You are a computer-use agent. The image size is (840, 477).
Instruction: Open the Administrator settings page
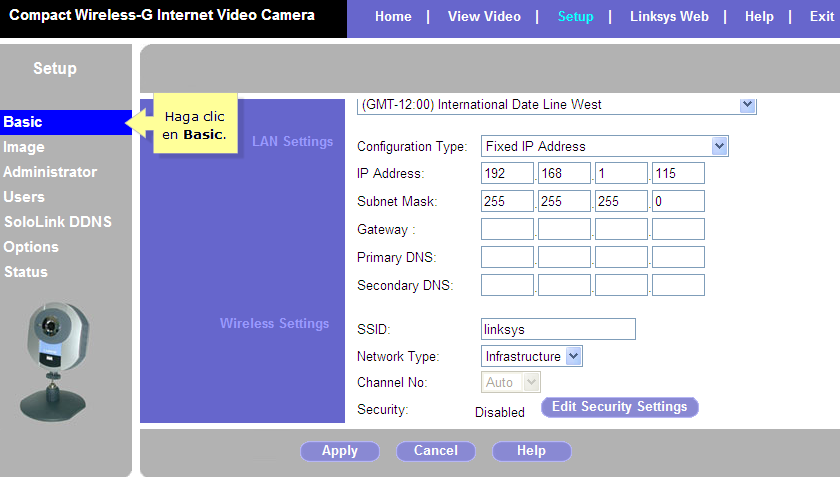(50, 172)
